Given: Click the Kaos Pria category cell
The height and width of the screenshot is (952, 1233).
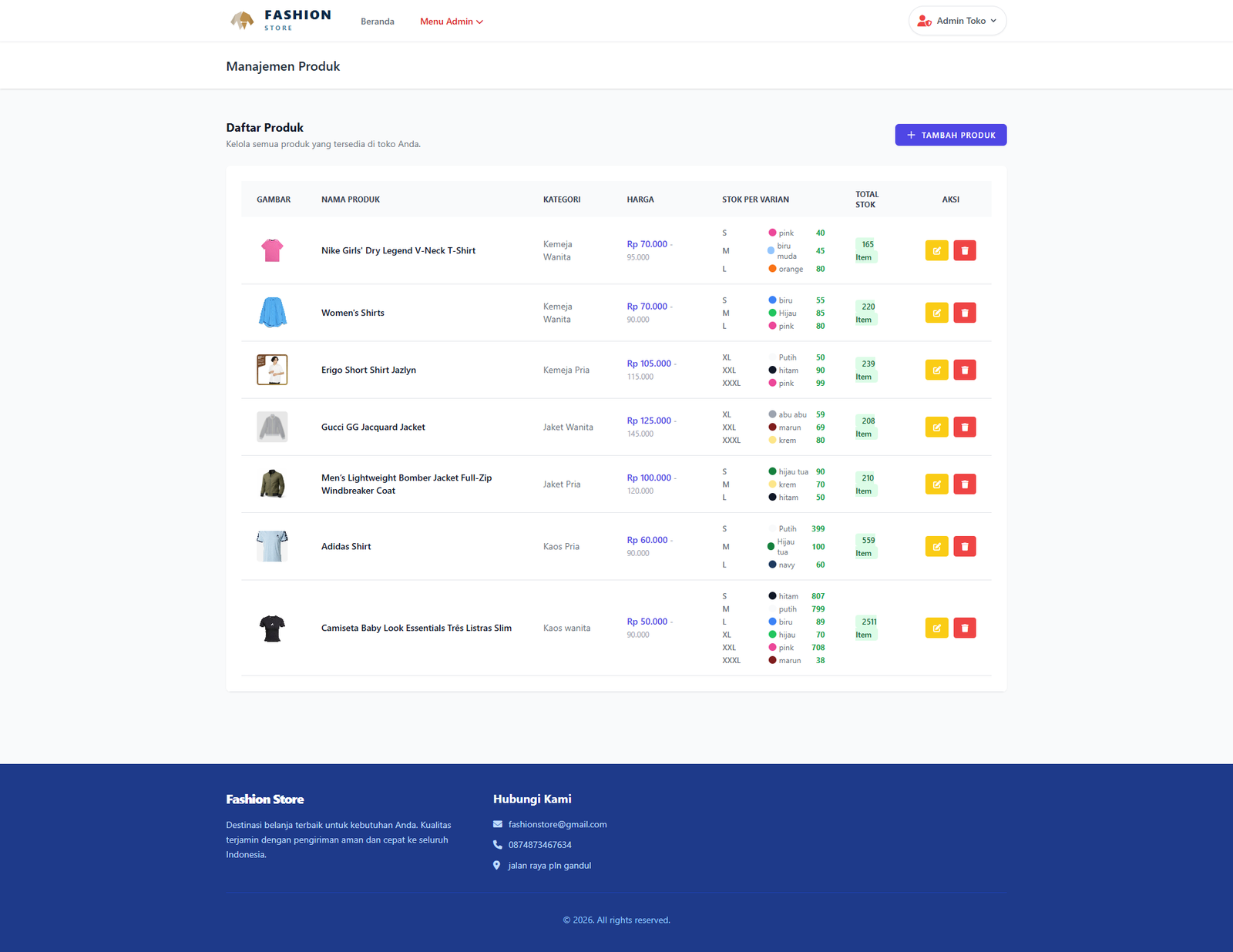Looking at the screenshot, I should pos(561,546).
